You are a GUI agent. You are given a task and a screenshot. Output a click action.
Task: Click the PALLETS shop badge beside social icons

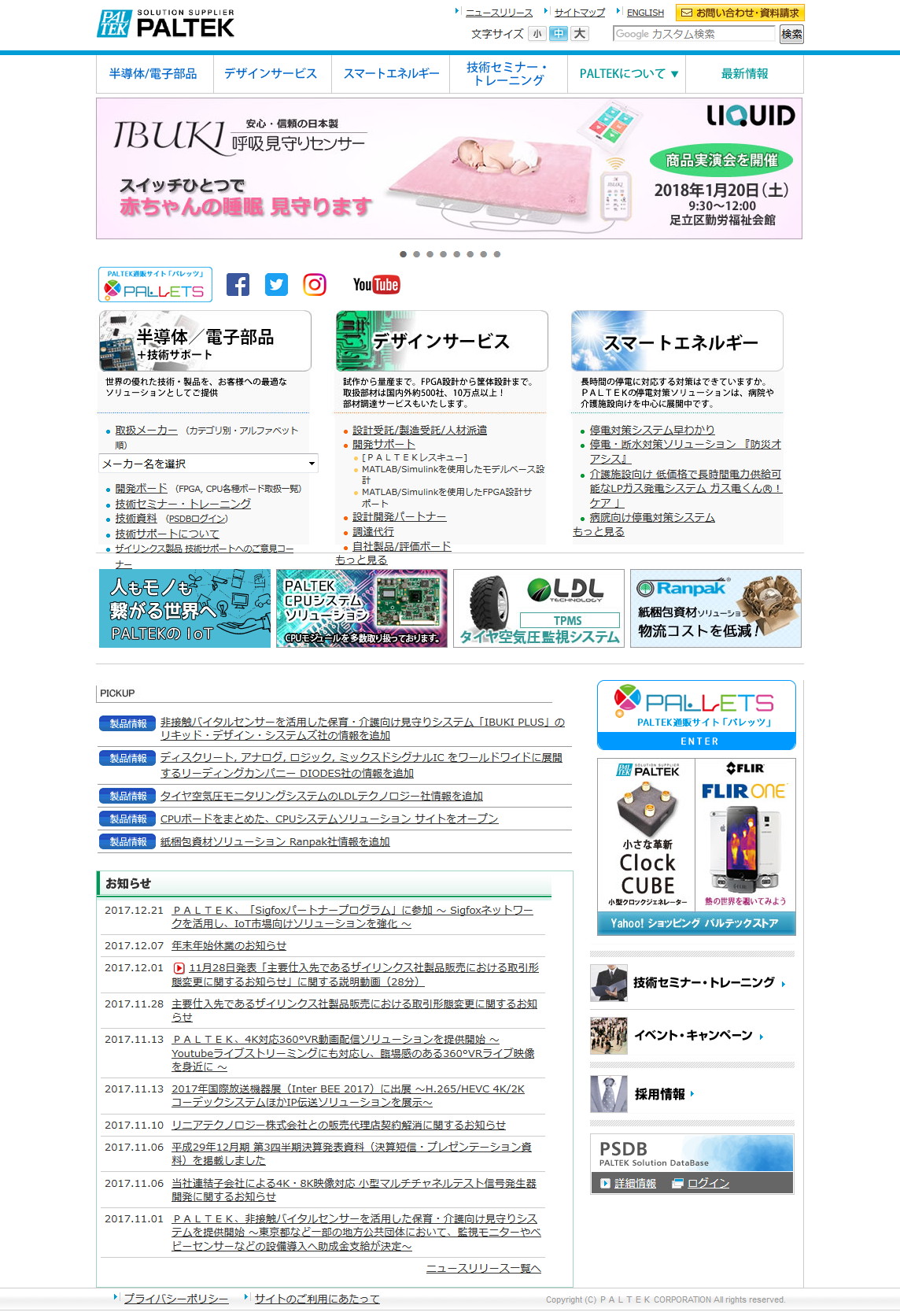point(156,285)
